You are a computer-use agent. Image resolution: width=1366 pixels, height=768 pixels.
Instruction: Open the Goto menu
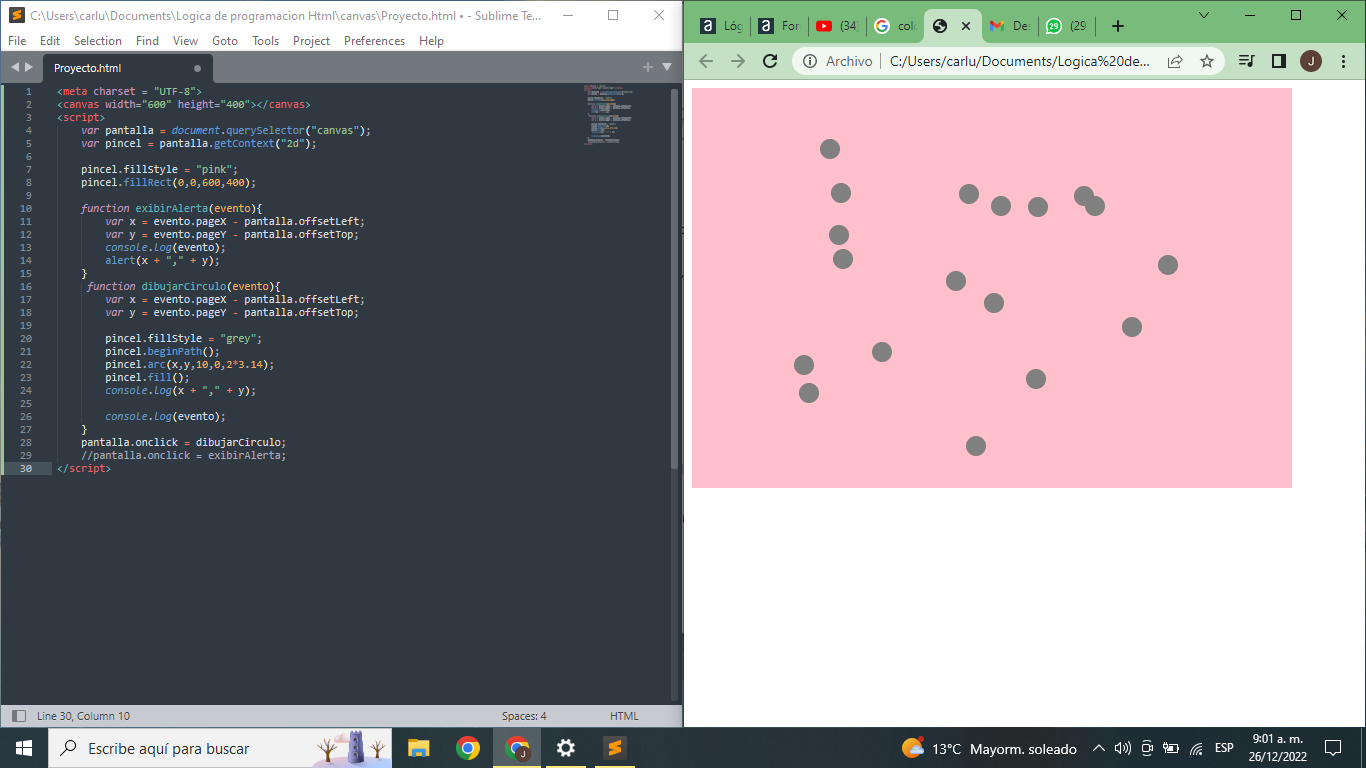click(225, 41)
